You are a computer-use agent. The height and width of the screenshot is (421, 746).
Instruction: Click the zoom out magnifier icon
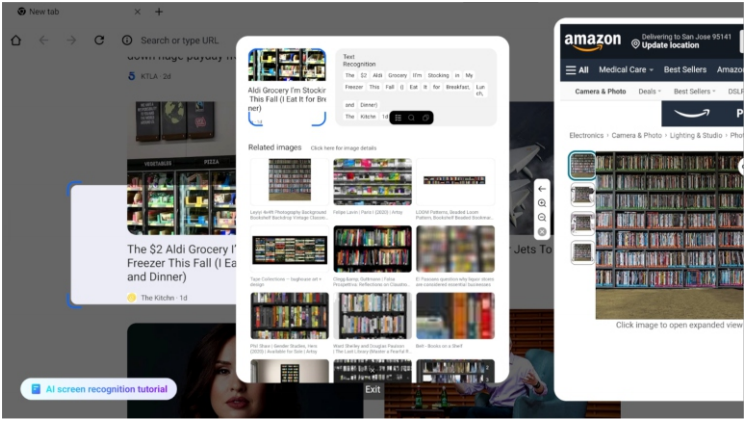click(x=542, y=217)
